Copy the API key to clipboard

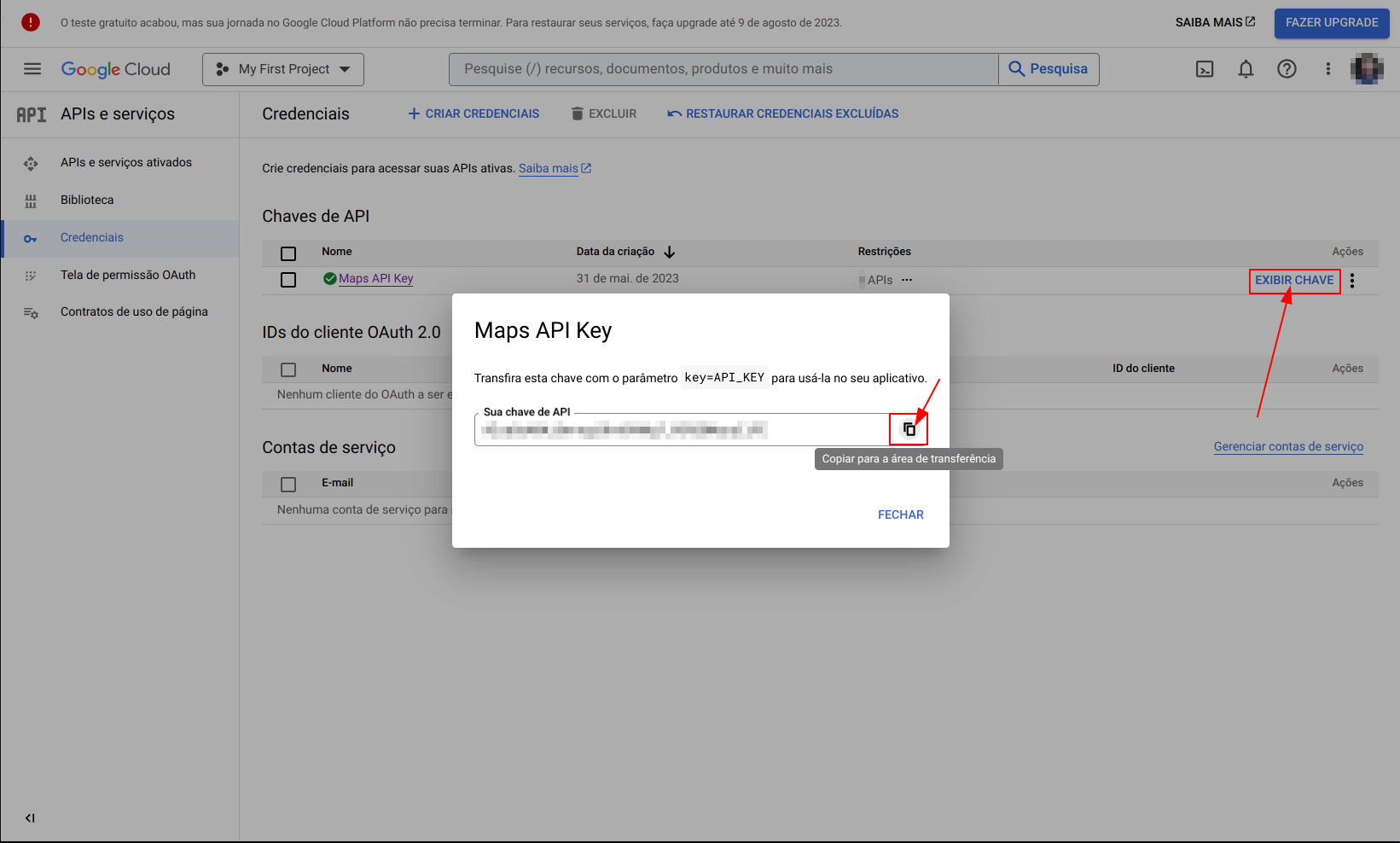909,429
